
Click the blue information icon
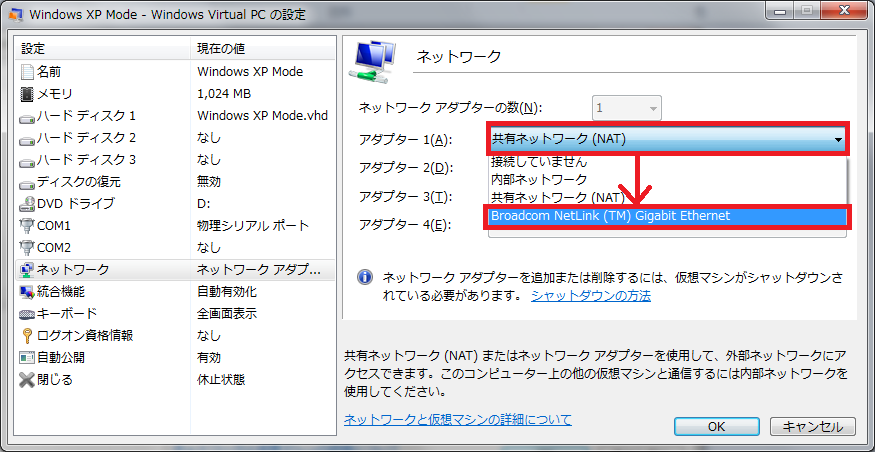click(x=364, y=277)
